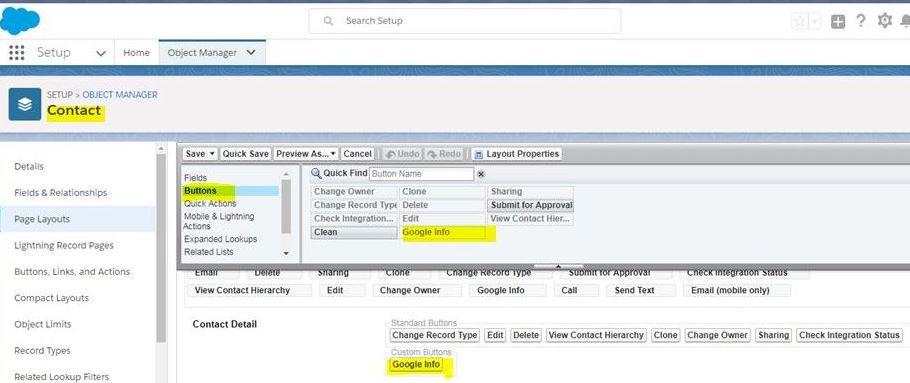Clear Quick Find with the x icon

coord(481,174)
